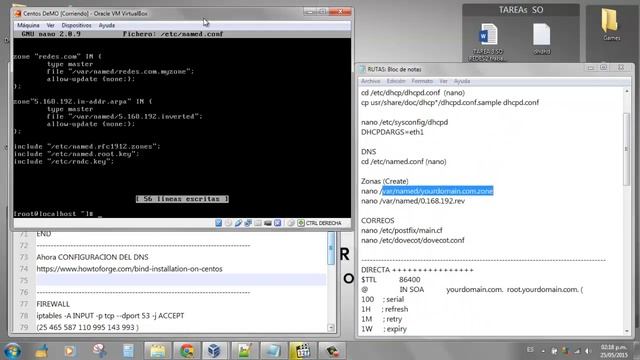640x360 pixels.
Task: Click line 'cd /etc/named.conf (nano)'
Action: (x=404, y=162)
